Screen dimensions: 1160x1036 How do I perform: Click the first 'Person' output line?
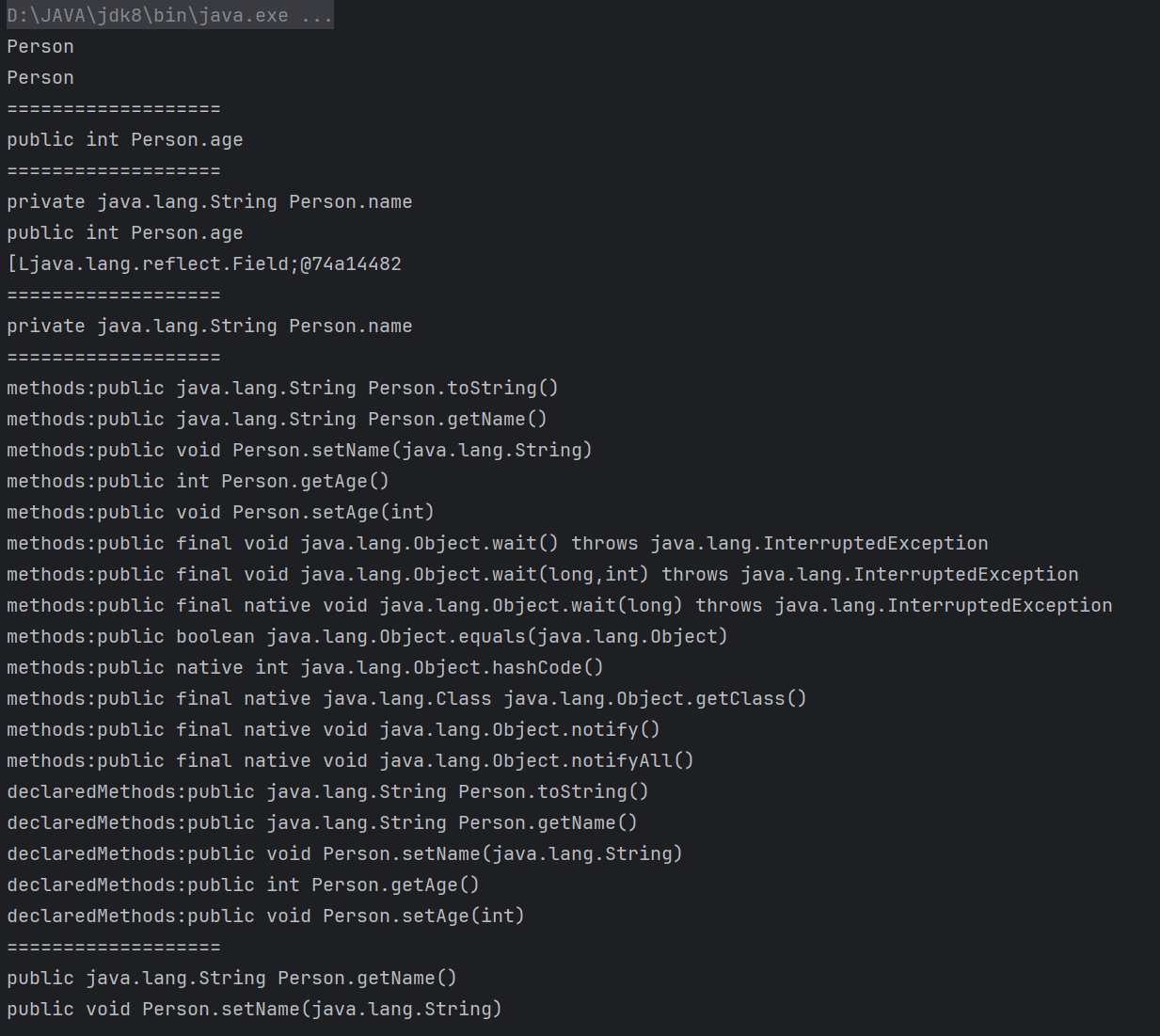(40, 47)
